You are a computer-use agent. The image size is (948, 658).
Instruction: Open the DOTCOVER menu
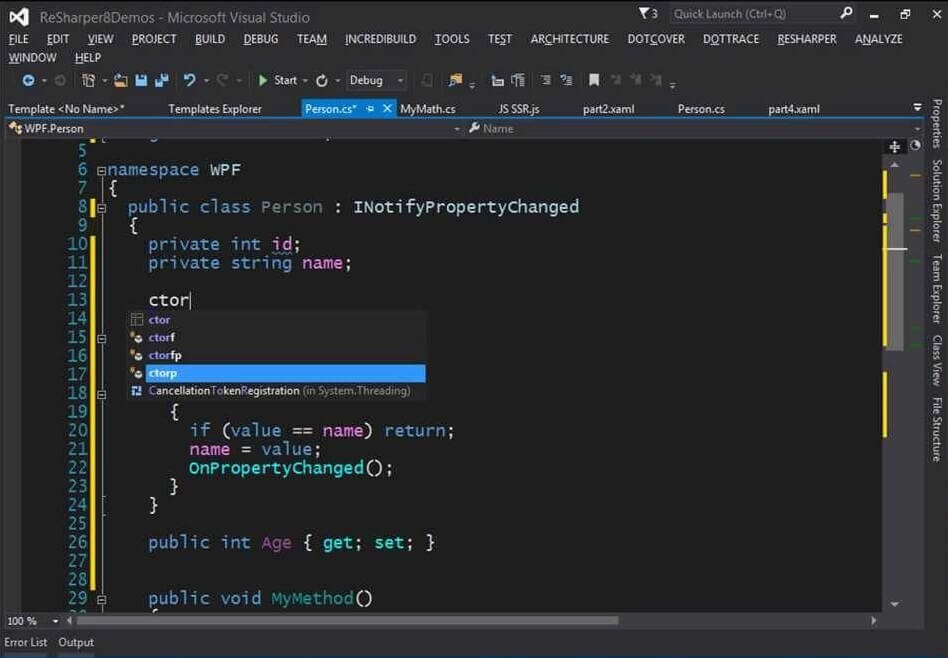pos(656,39)
